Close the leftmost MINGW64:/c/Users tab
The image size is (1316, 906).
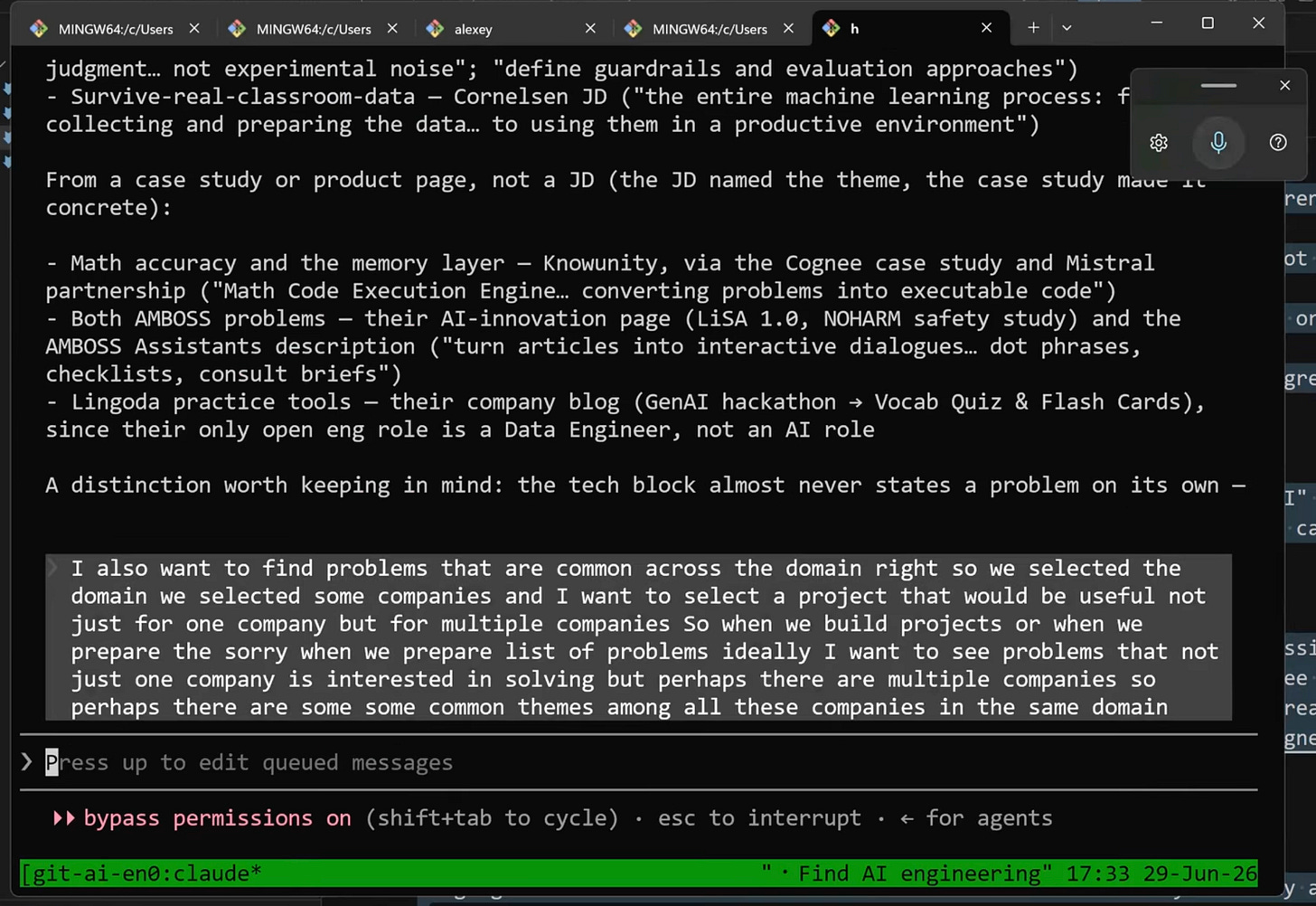click(194, 28)
